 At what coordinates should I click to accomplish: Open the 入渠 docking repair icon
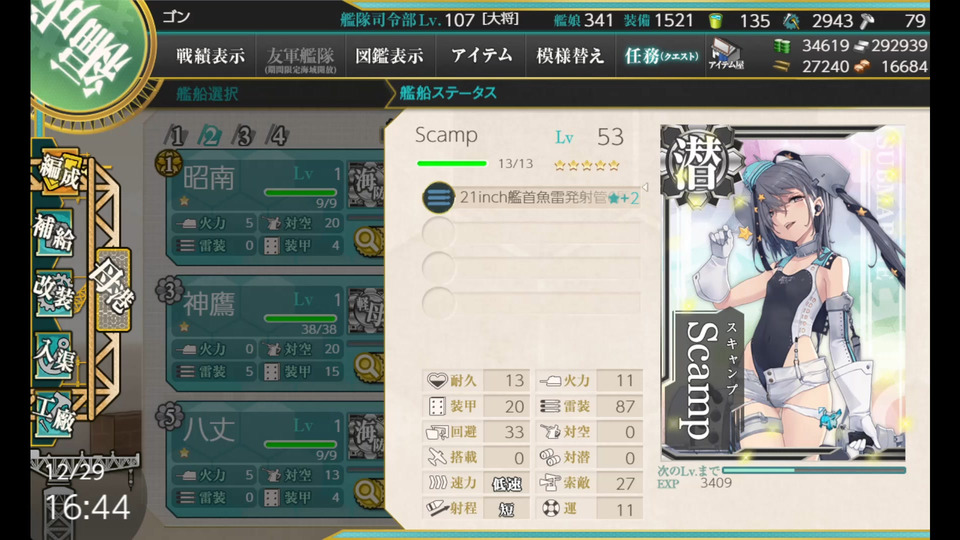pos(54,353)
